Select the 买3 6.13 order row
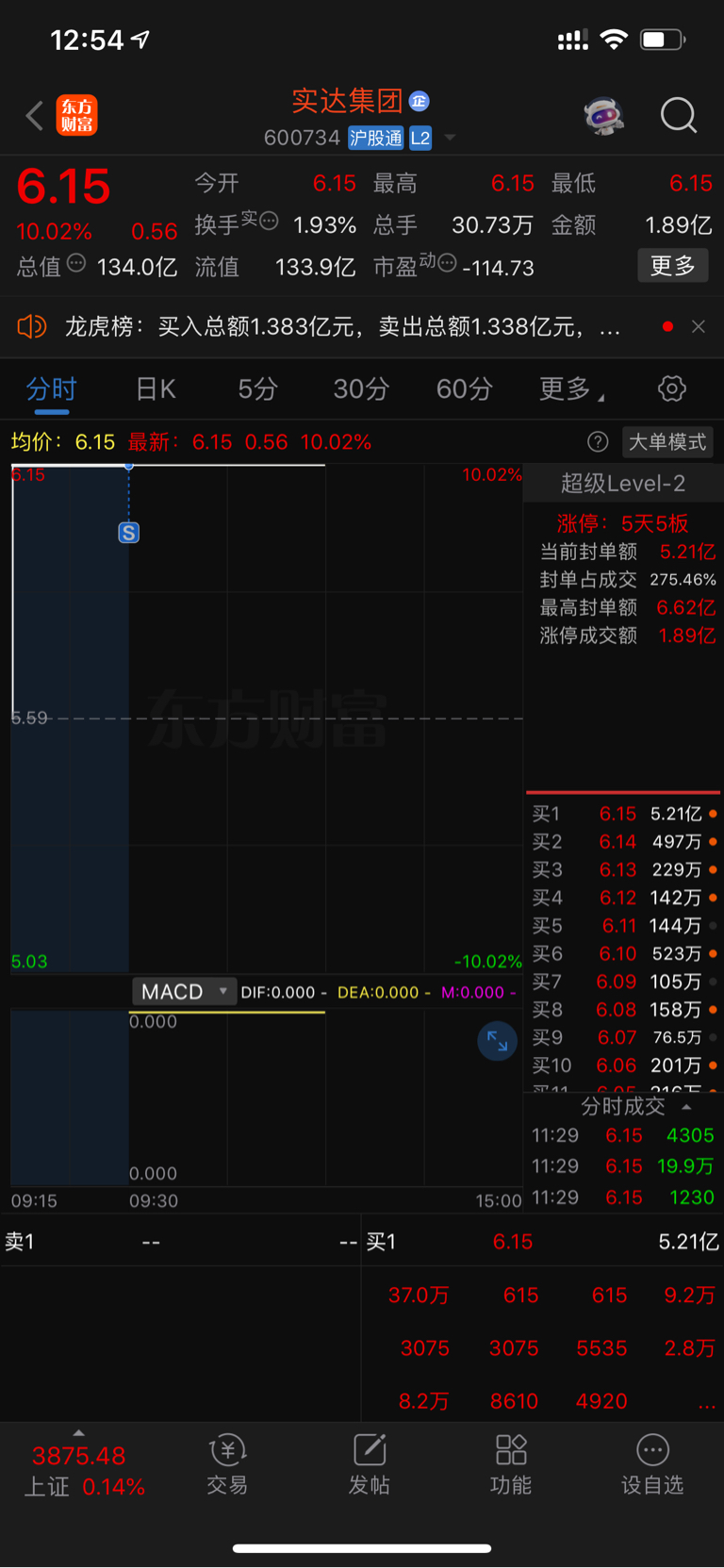 click(623, 869)
